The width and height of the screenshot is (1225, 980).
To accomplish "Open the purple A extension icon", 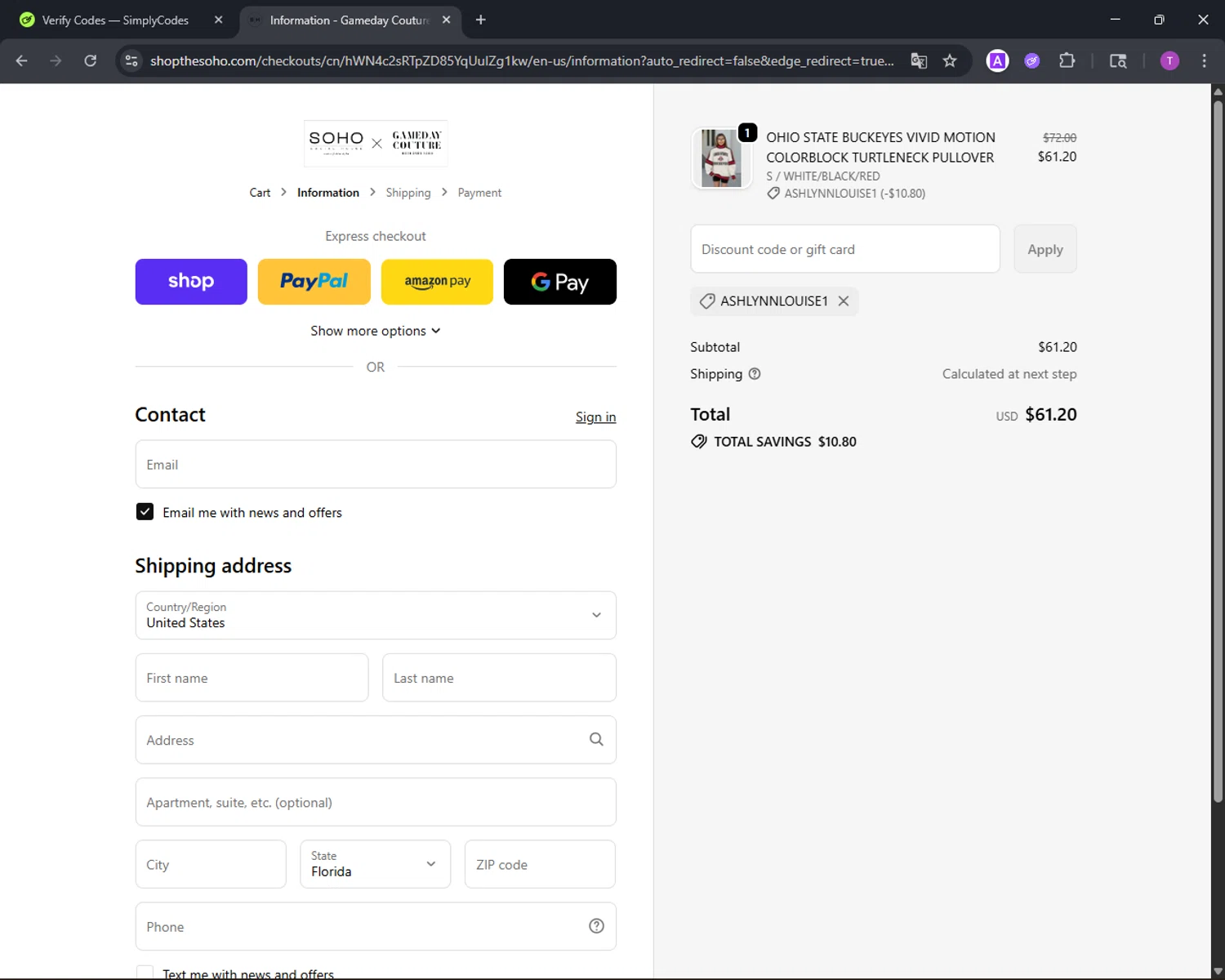I will coord(997,60).
